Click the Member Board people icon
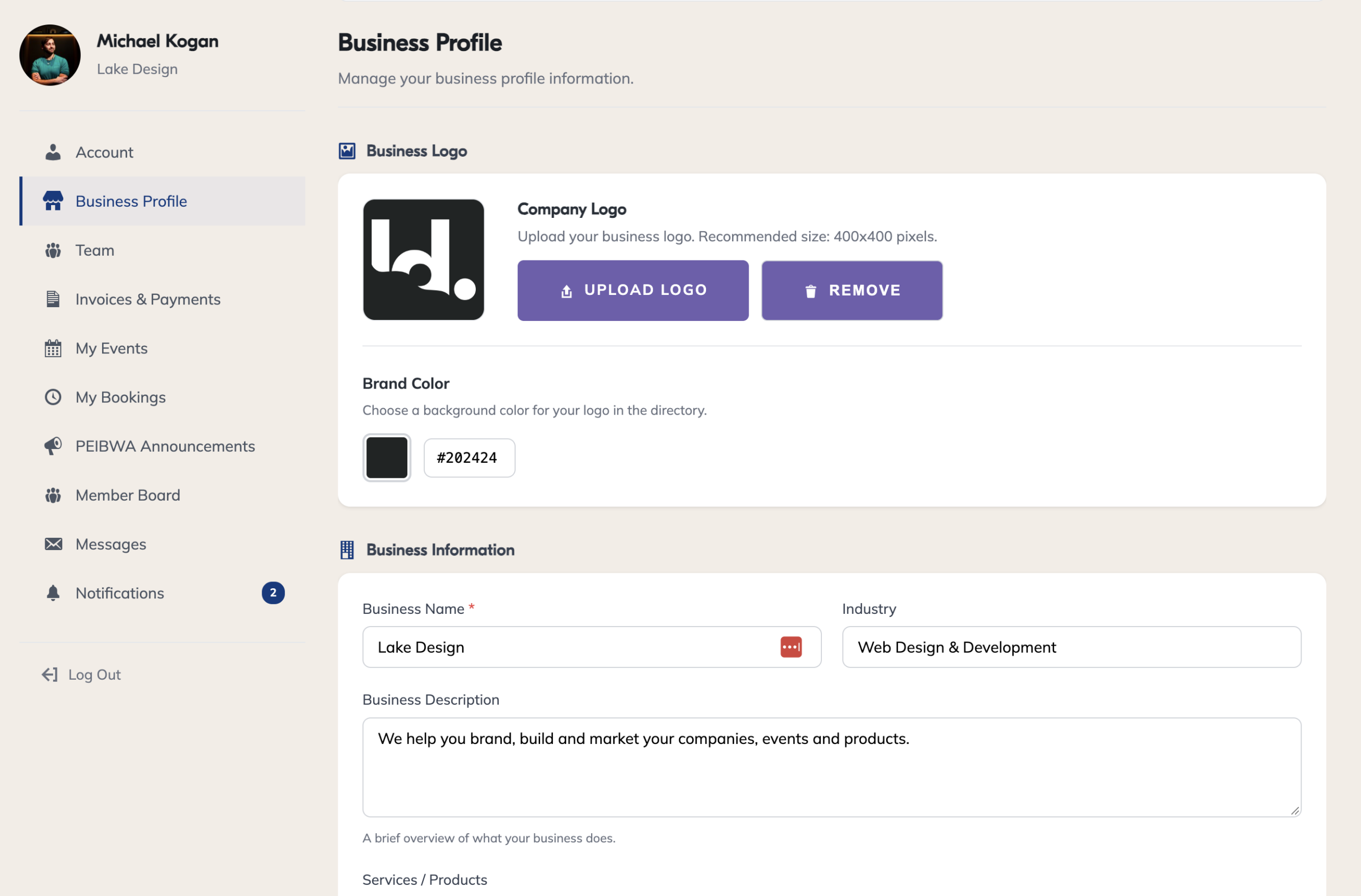The image size is (1361, 896). click(53, 495)
